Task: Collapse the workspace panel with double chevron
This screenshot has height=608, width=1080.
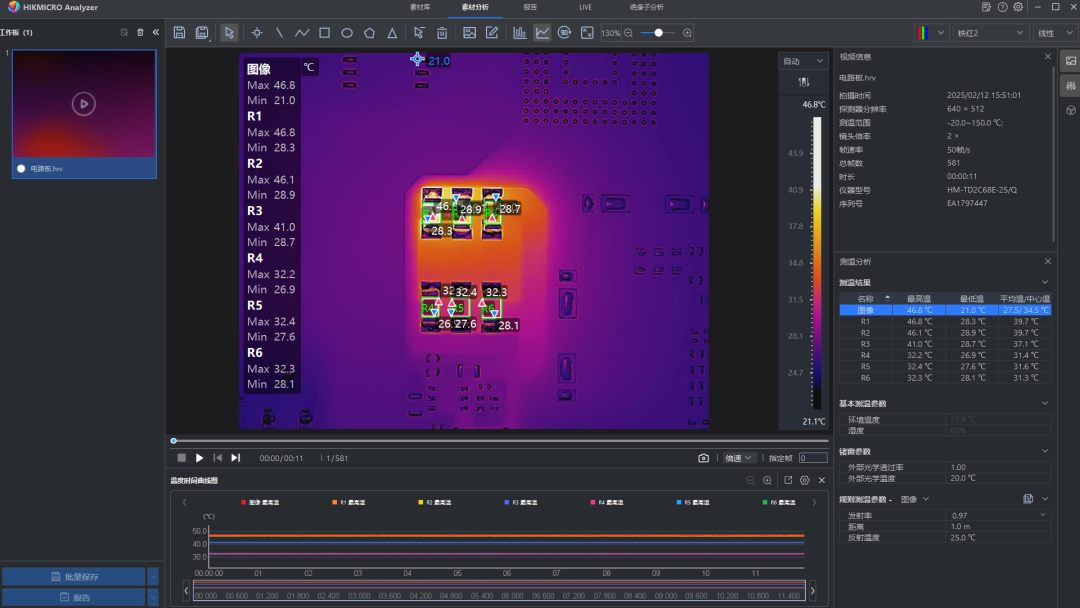Action: tap(156, 33)
